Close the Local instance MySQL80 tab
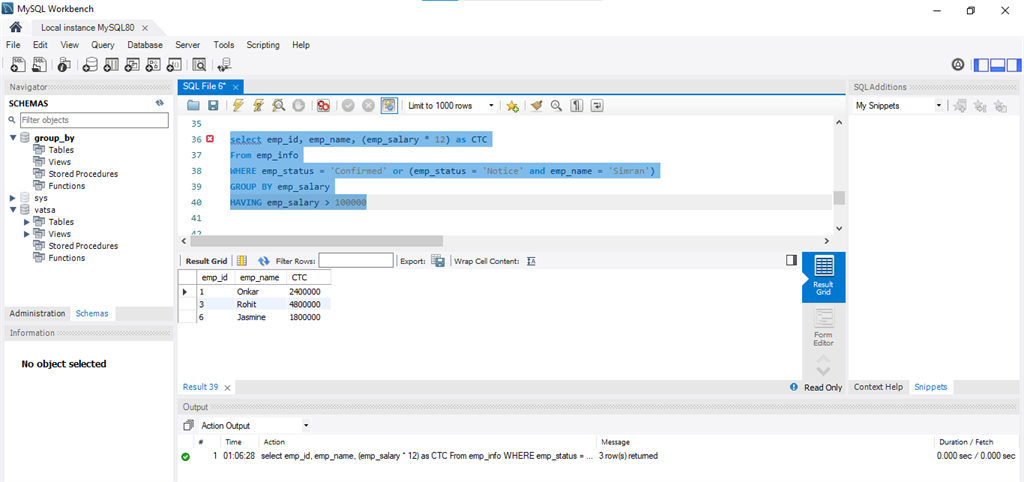Image resolution: width=1024 pixels, height=482 pixels. (x=145, y=28)
